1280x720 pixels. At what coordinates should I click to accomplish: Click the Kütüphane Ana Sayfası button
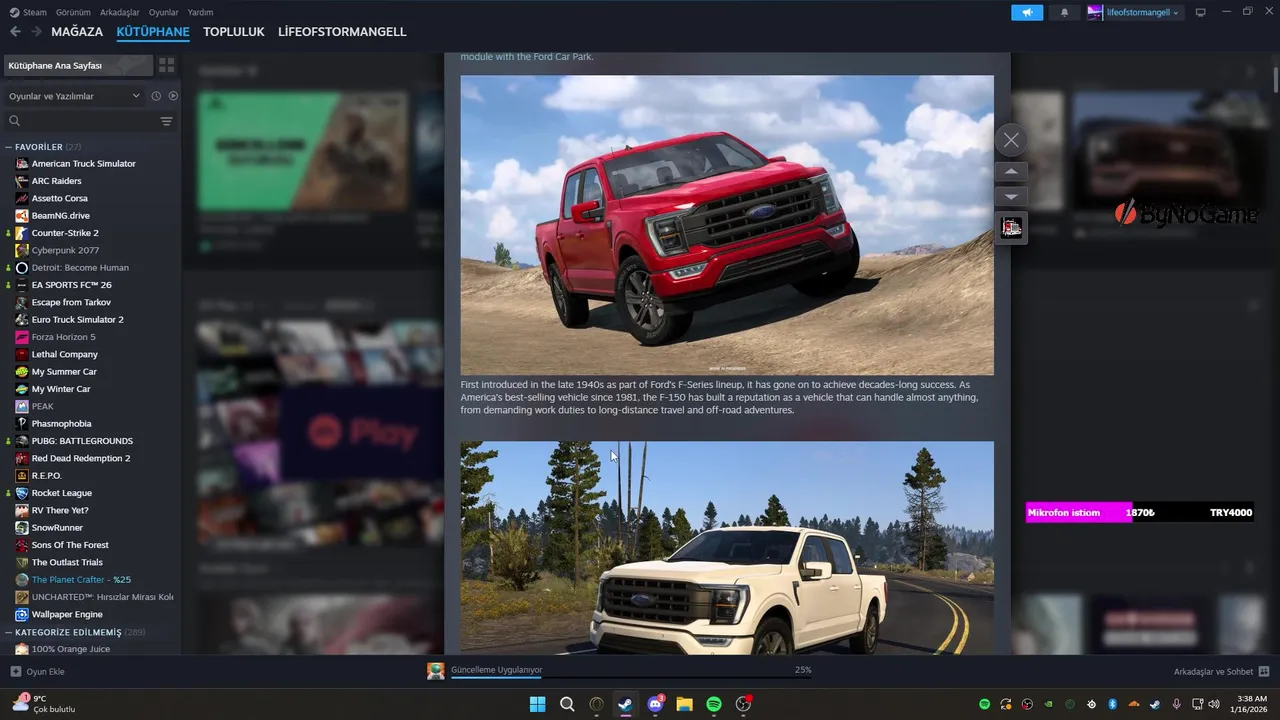coord(78,65)
